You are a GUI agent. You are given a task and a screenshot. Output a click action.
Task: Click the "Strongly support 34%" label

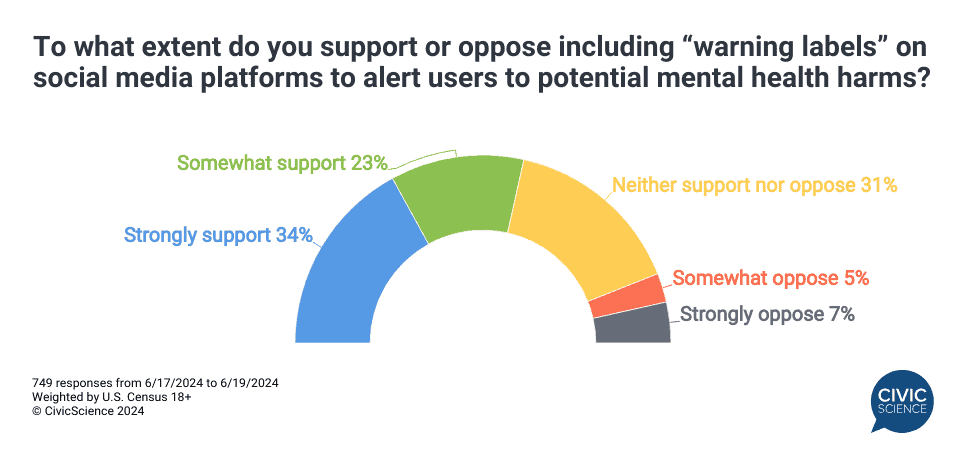[218, 236]
